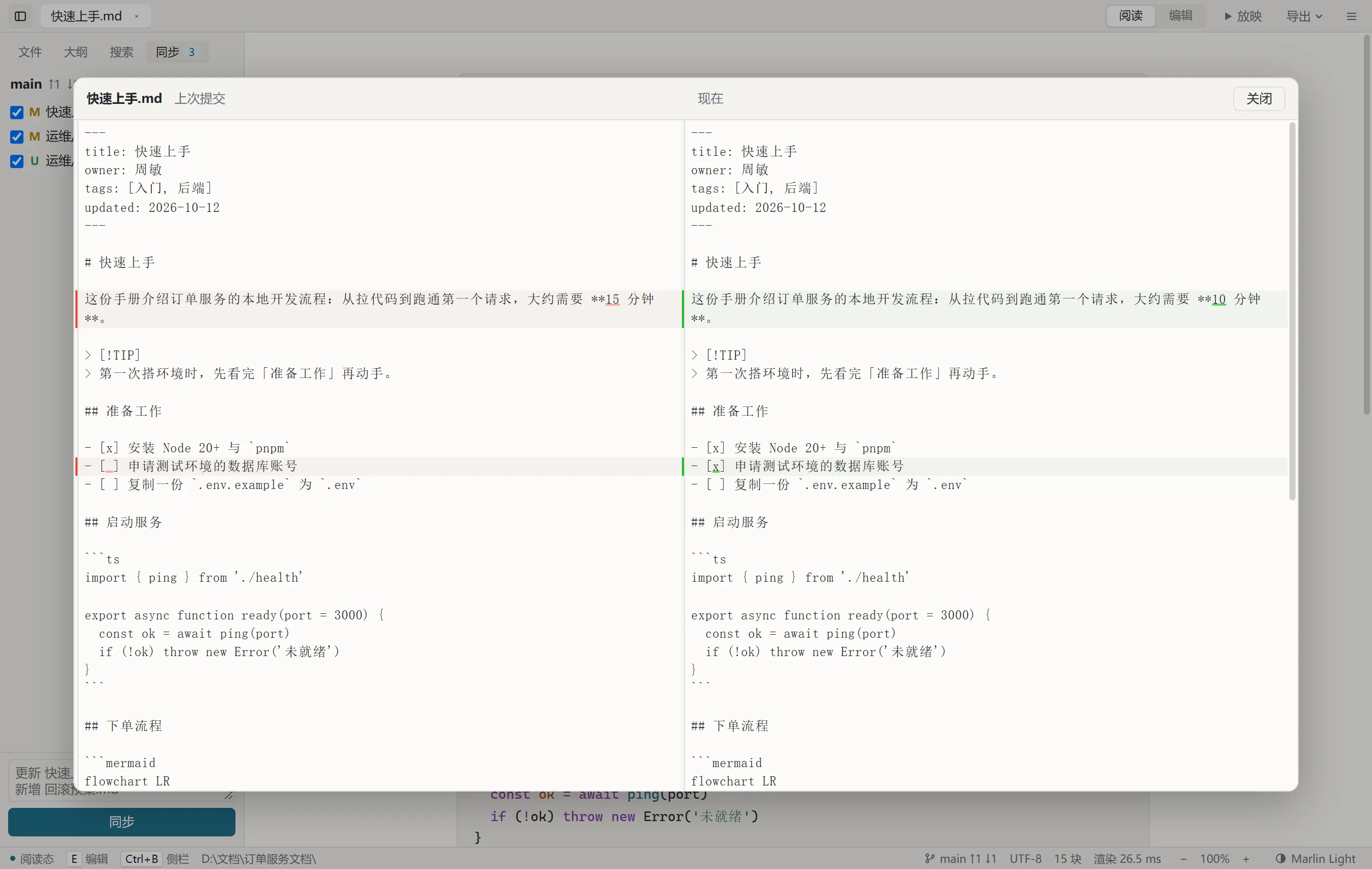Zoom out with the minus icon

coord(1183,858)
